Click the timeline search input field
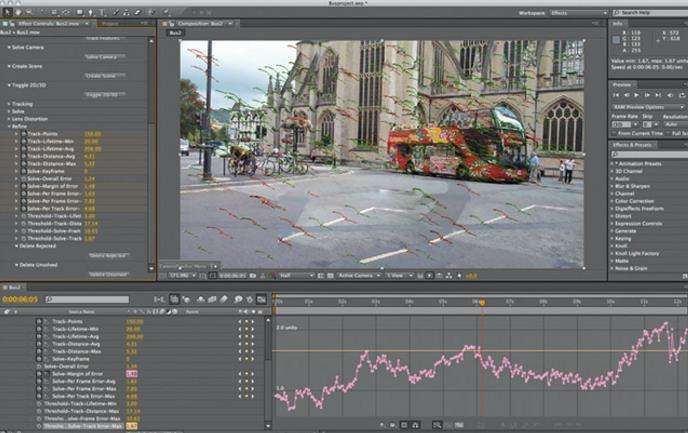Viewport: 688px width, 433px height. (x=87, y=299)
